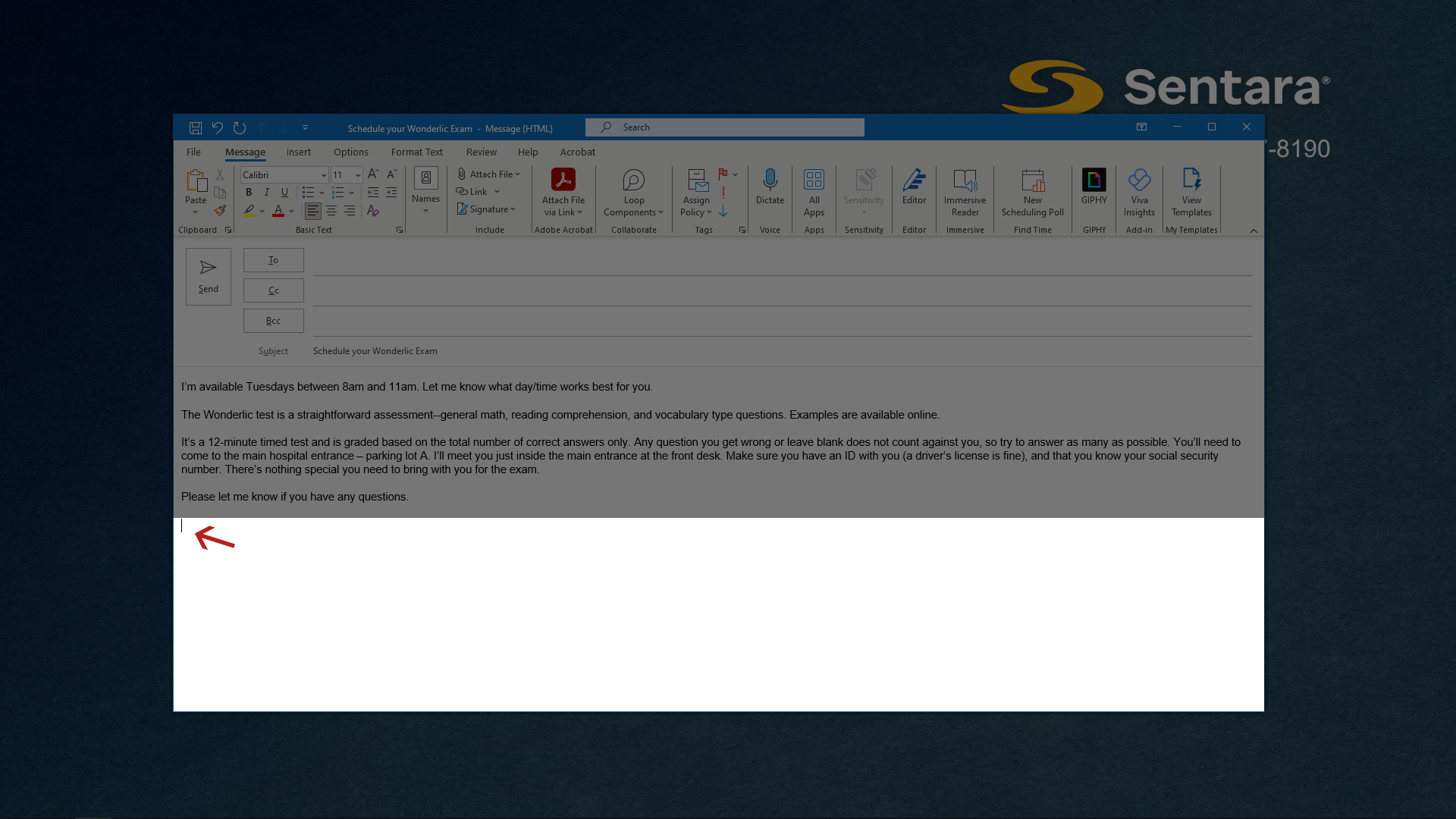Screen dimensions: 1456x819
Task: Select Align Right paragraph button
Action: pos(350,211)
